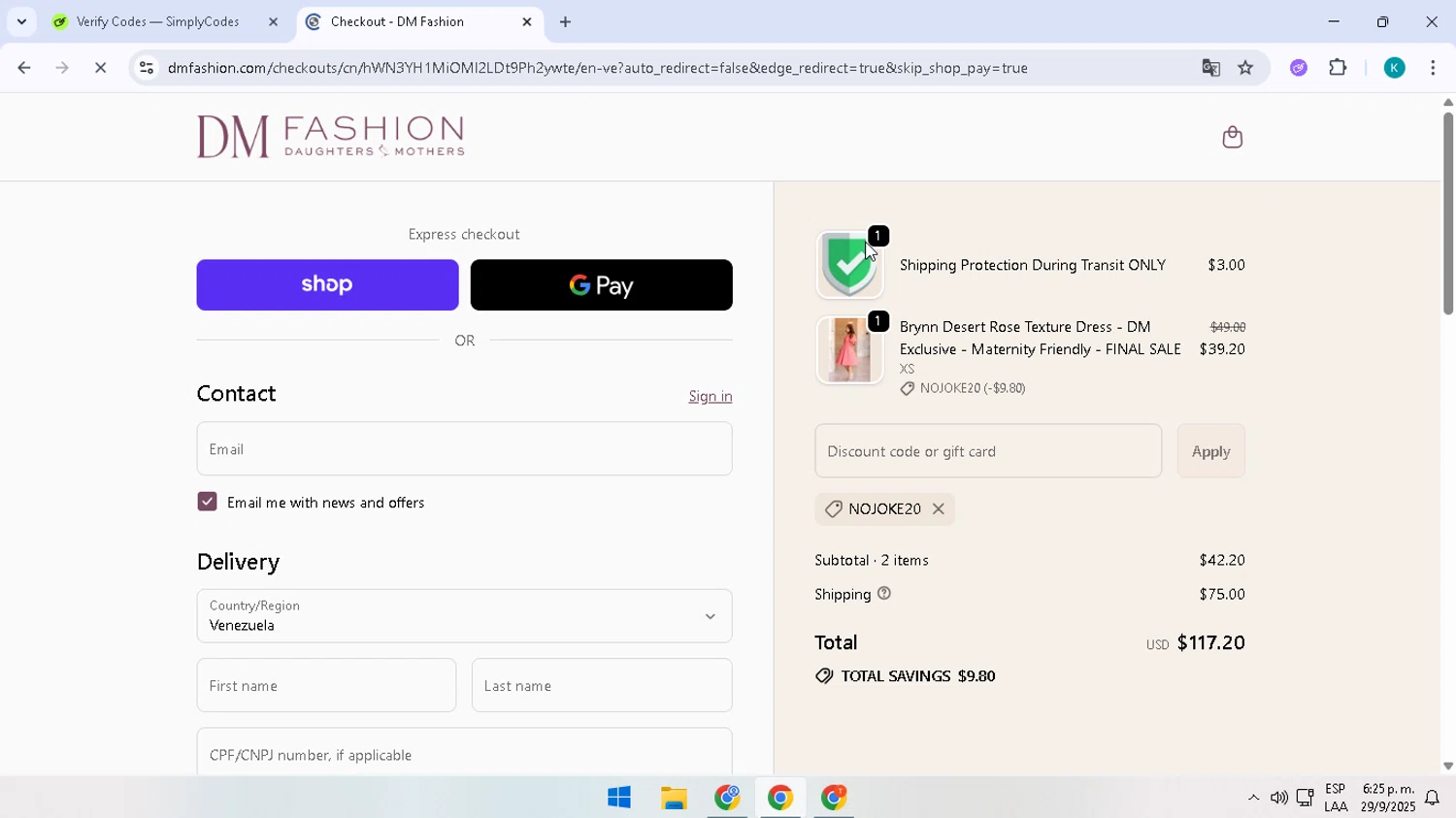Open the tab search dropdown arrow
This screenshot has height=818, width=1456.
coord(21,21)
